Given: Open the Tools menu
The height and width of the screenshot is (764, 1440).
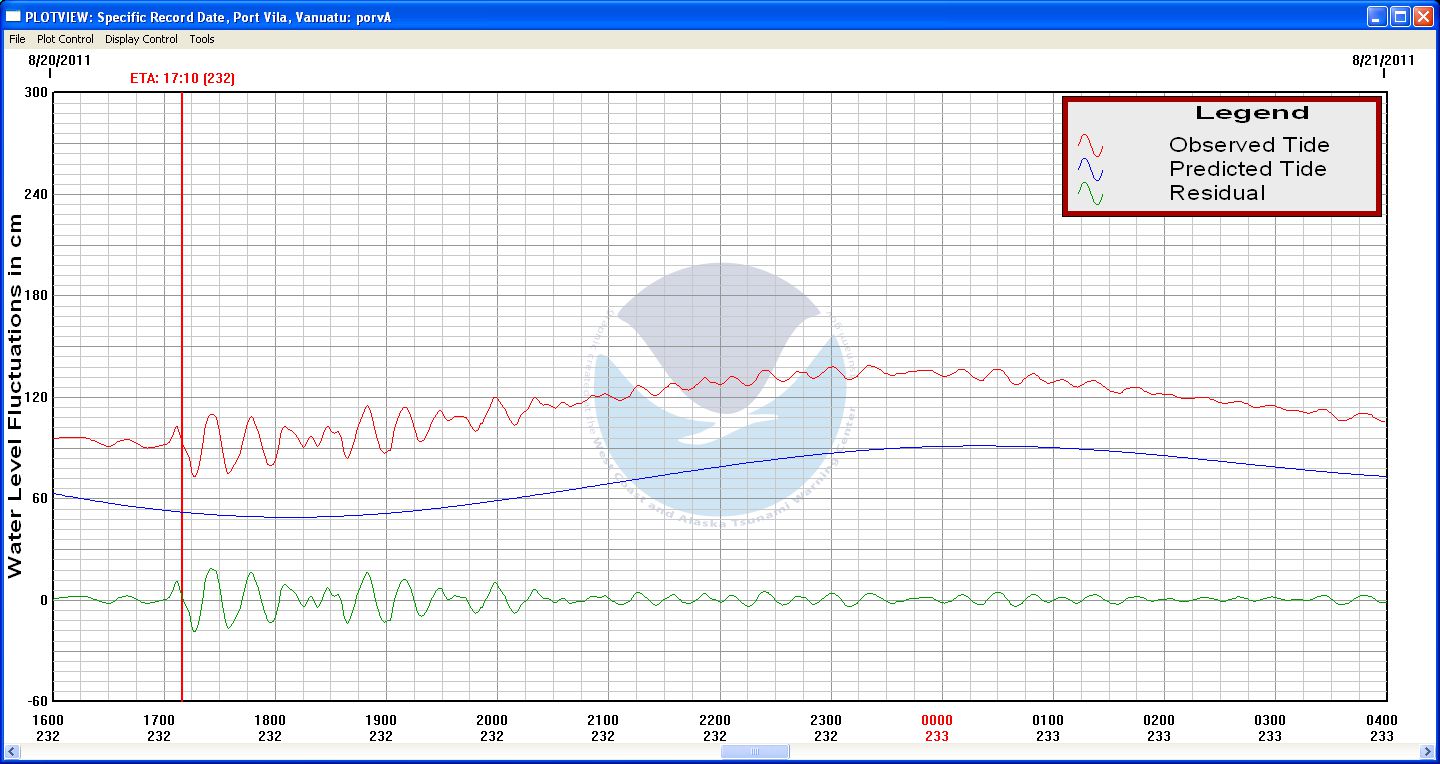Looking at the screenshot, I should (202, 39).
